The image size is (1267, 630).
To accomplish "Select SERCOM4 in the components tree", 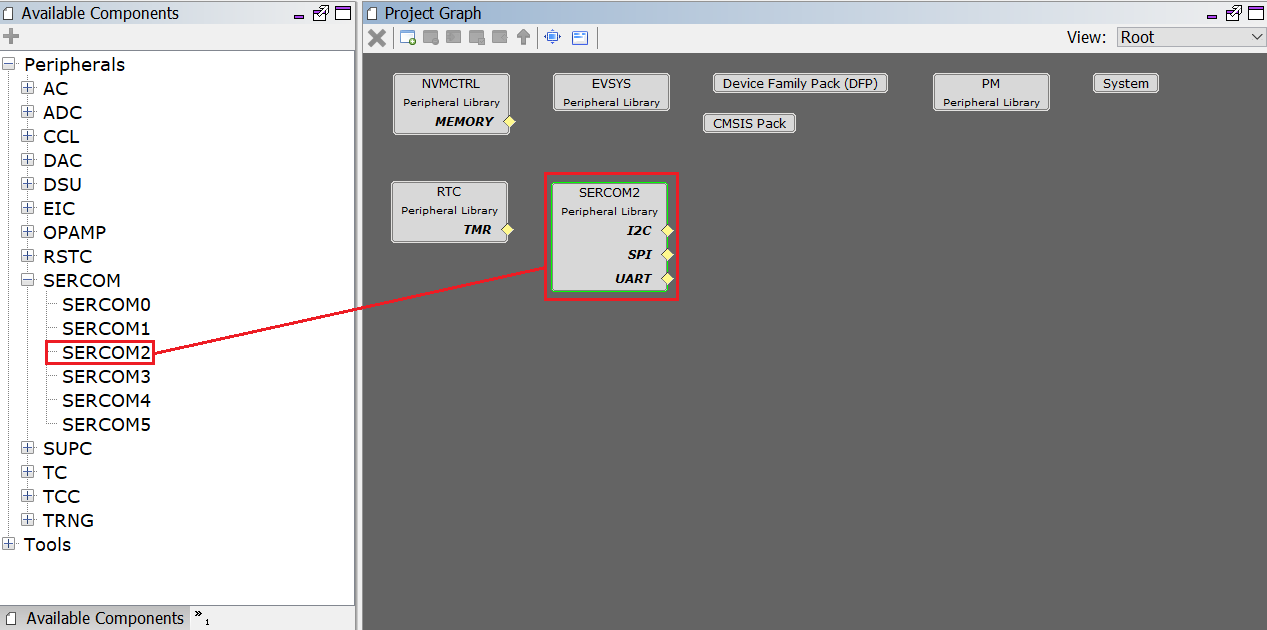I will (x=106, y=400).
